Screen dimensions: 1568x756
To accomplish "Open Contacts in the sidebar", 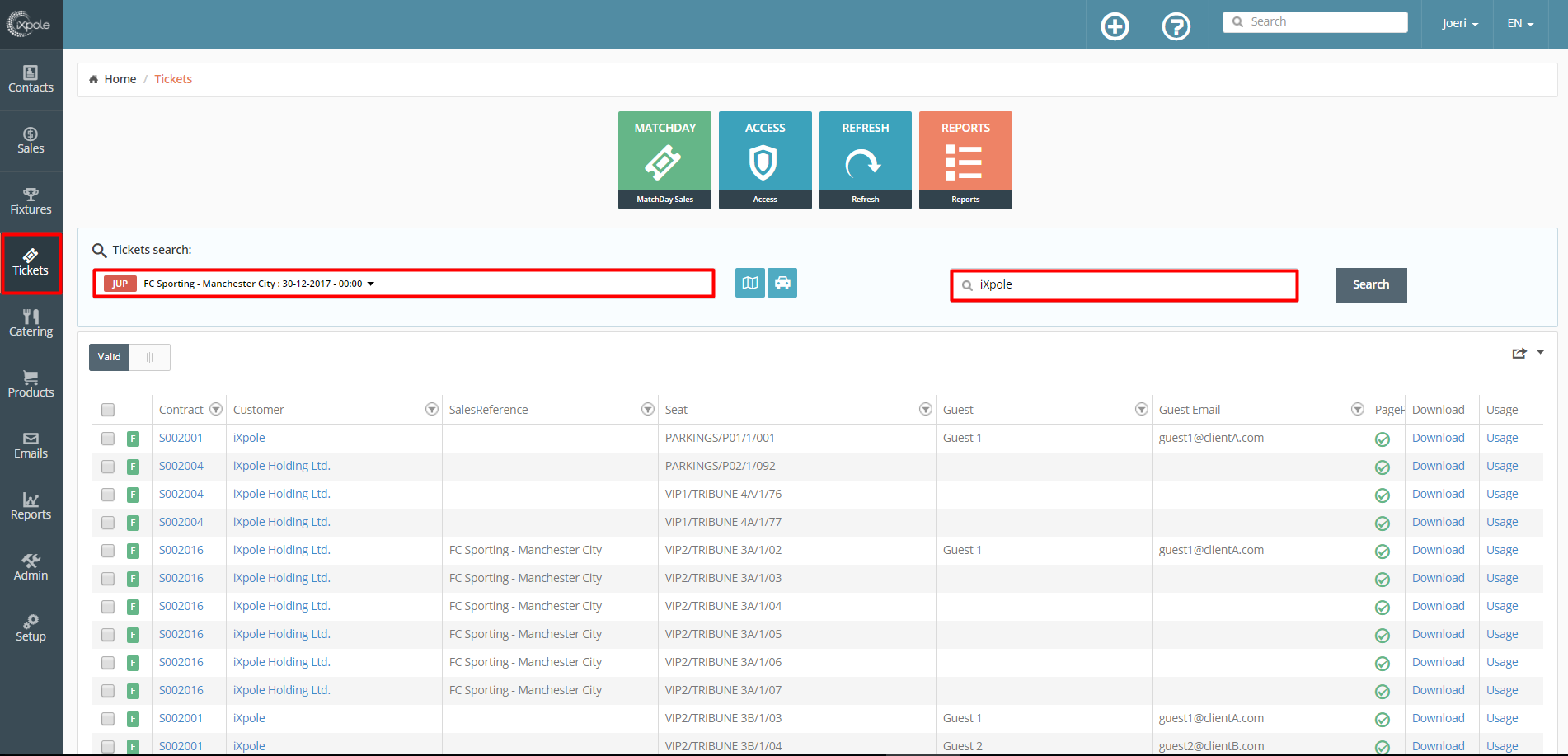I will 31,80.
